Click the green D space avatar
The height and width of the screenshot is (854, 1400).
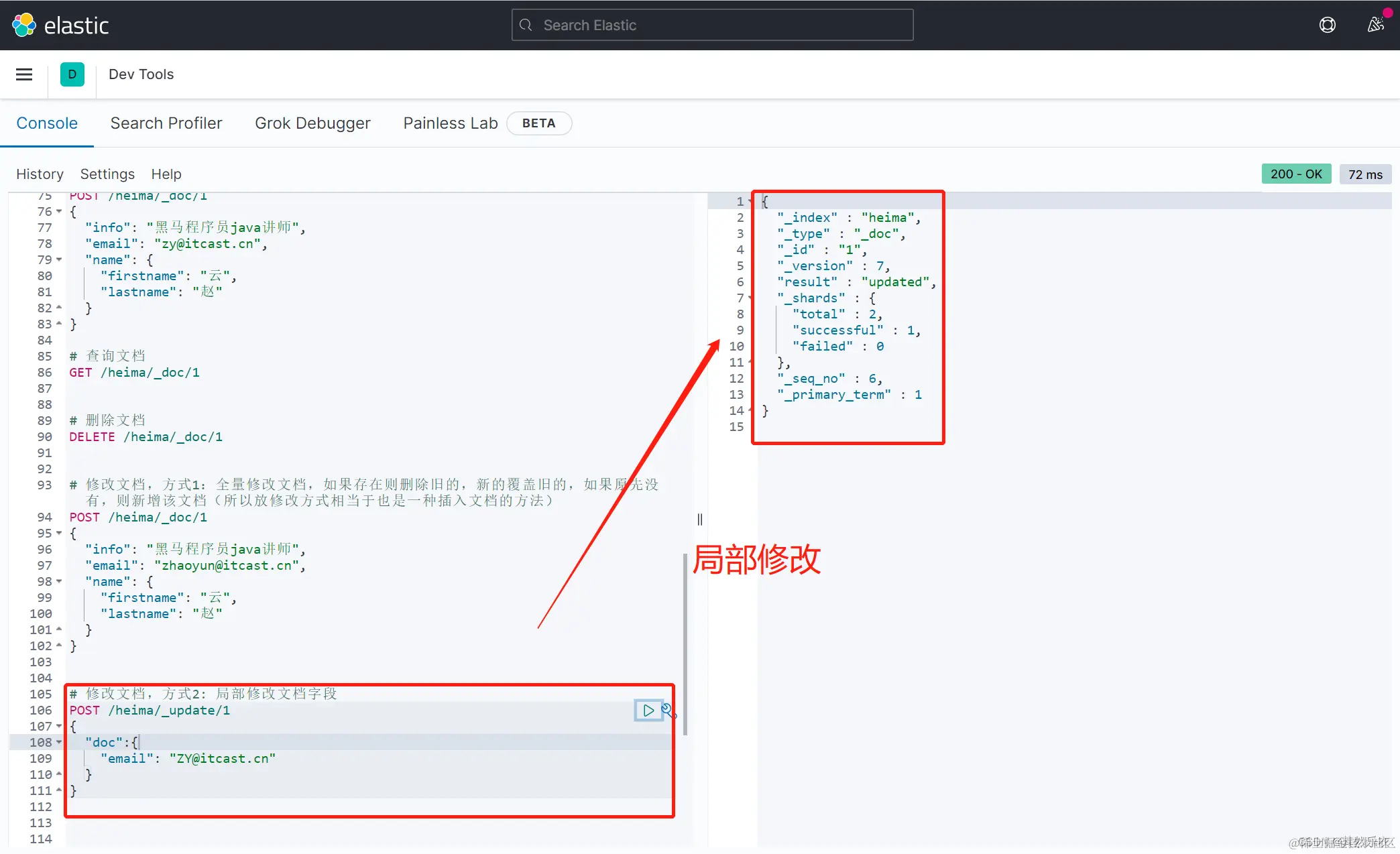point(72,74)
